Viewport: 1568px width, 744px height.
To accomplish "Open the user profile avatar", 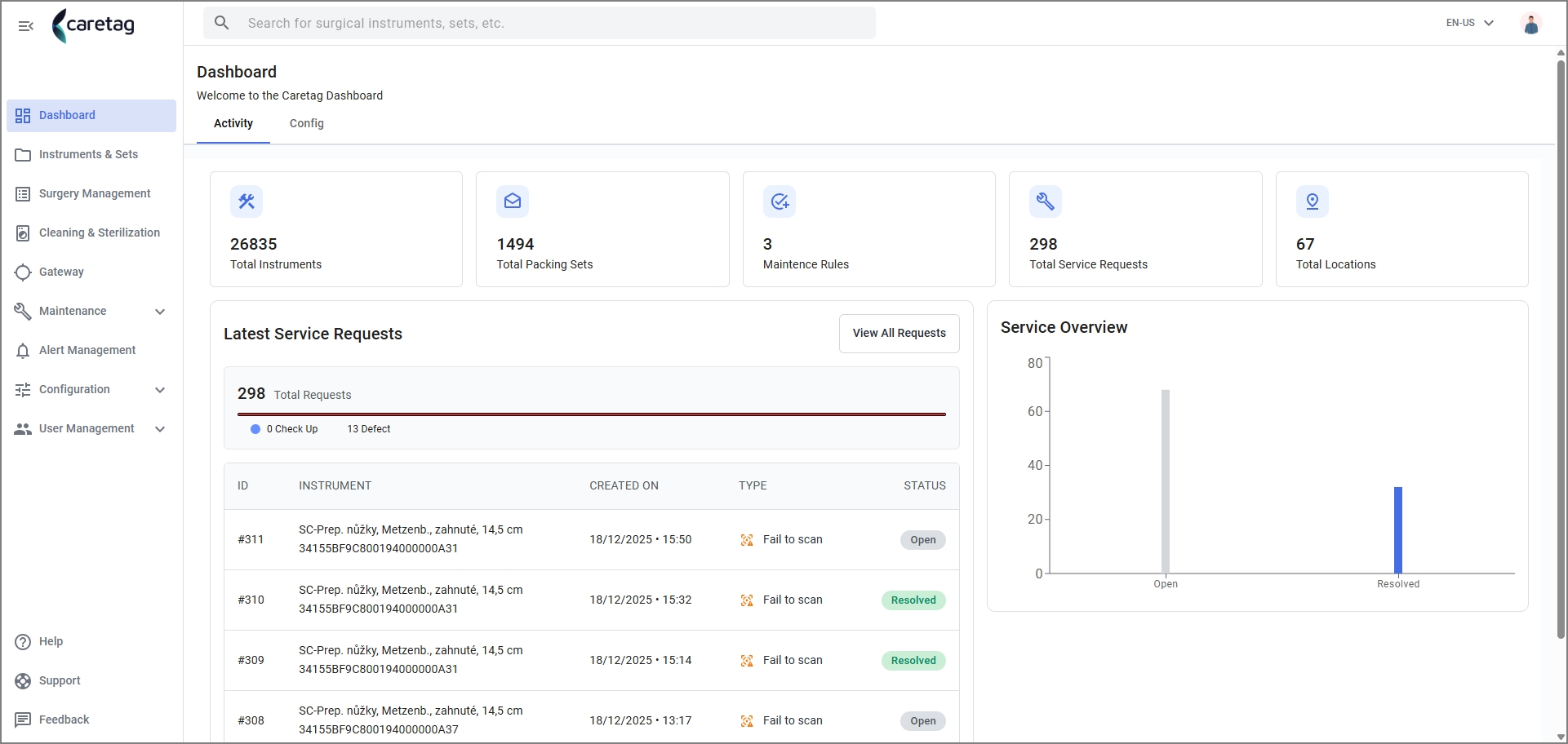I will [x=1531, y=24].
